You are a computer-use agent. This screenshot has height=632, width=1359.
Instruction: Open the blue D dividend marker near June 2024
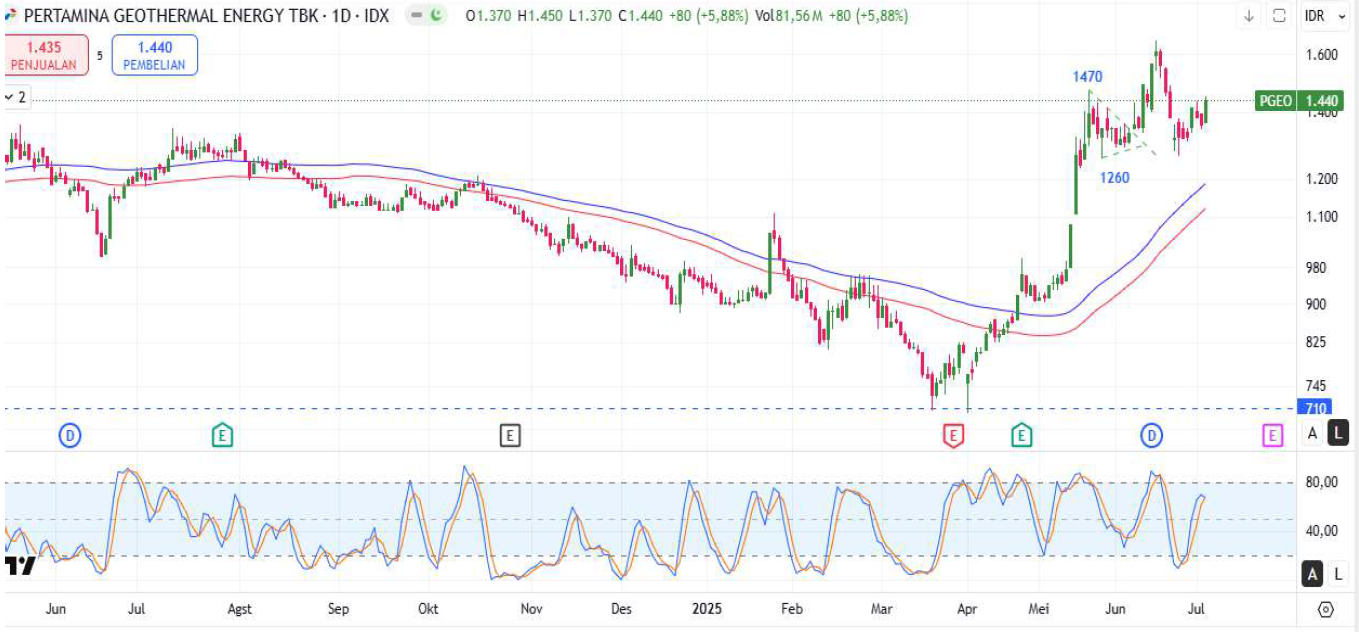[70, 435]
